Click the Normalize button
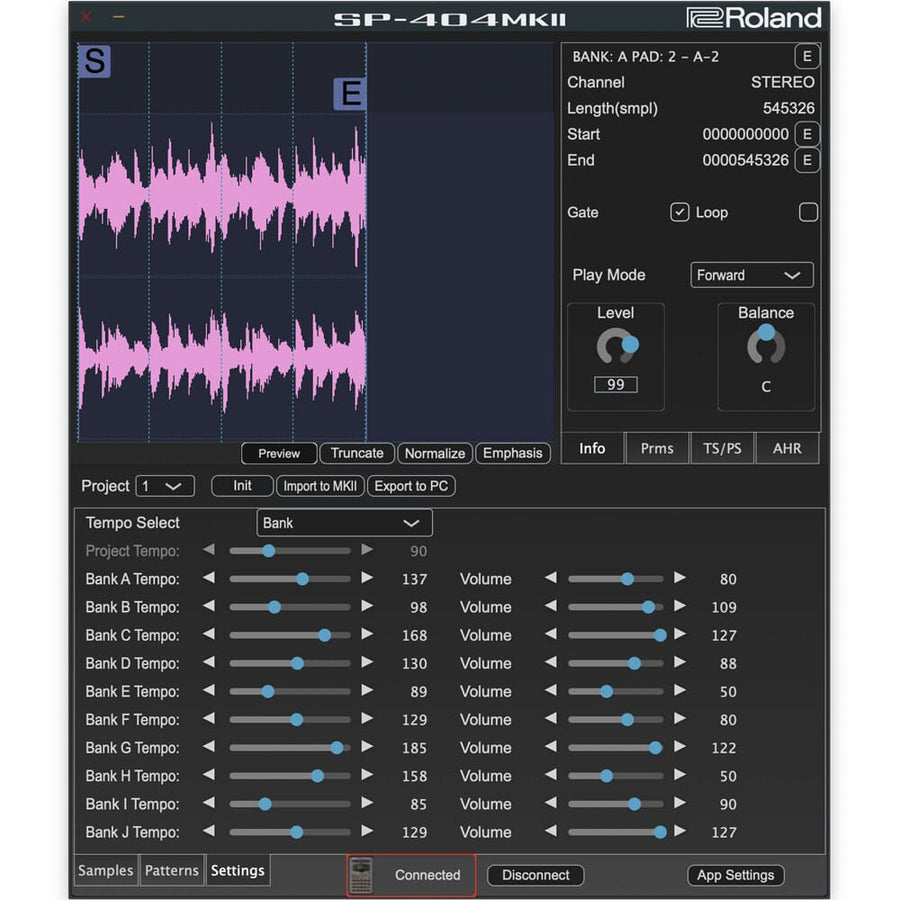900x900 pixels. click(435, 453)
